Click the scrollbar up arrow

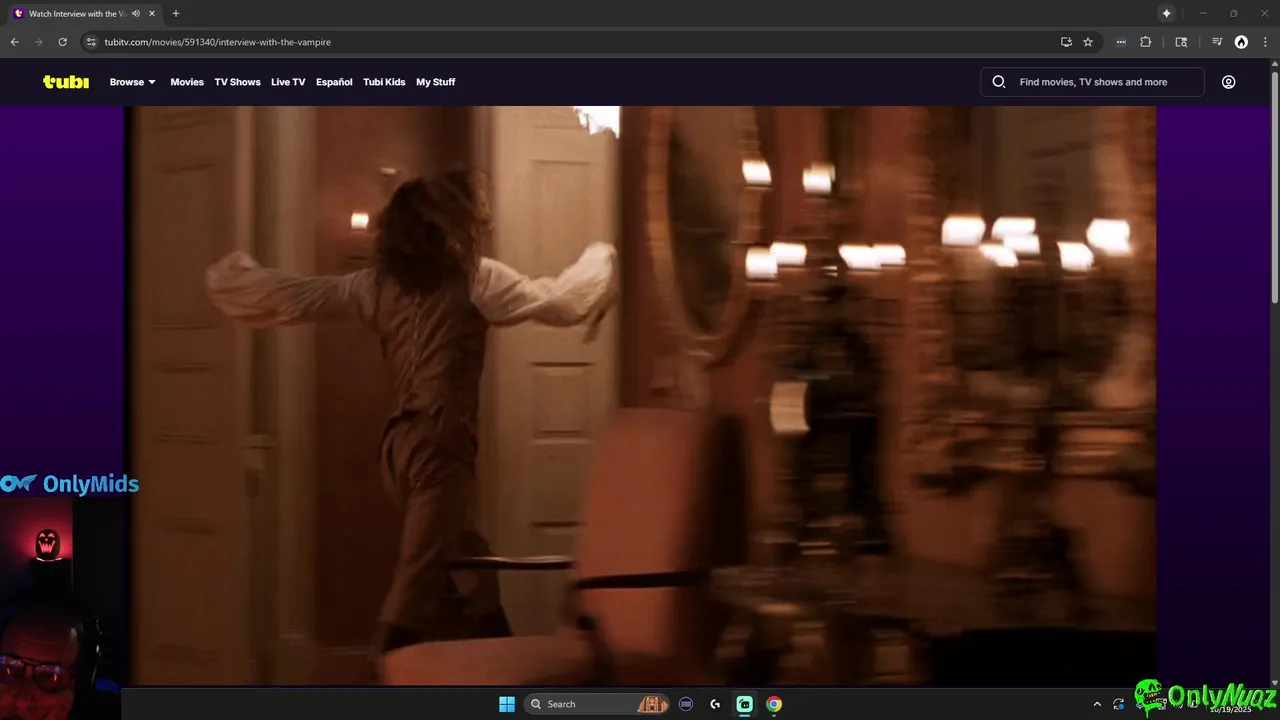pyautogui.click(x=1274, y=64)
